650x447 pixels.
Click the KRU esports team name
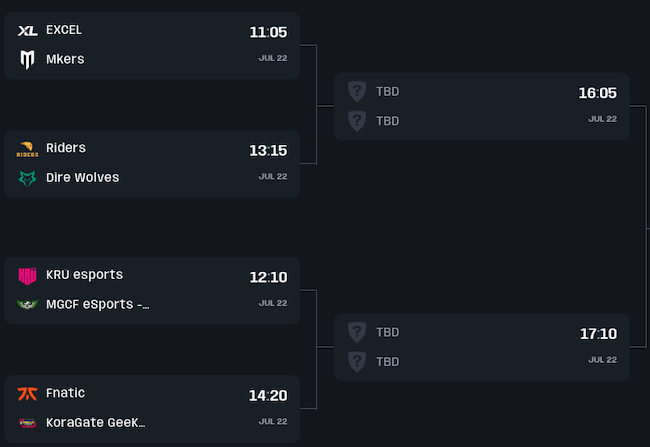[x=85, y=275]
